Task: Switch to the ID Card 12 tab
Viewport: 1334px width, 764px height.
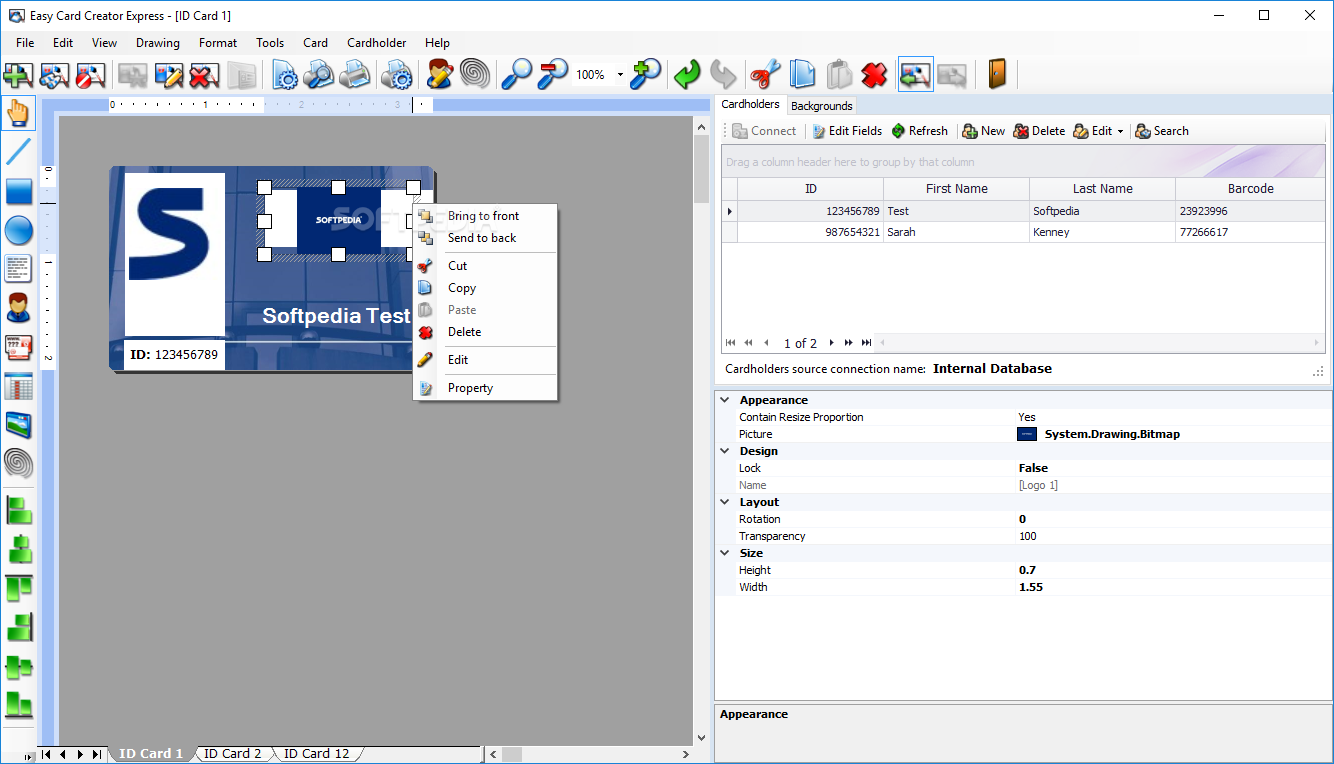Action: pyautogui.click(x=316, y=754)
